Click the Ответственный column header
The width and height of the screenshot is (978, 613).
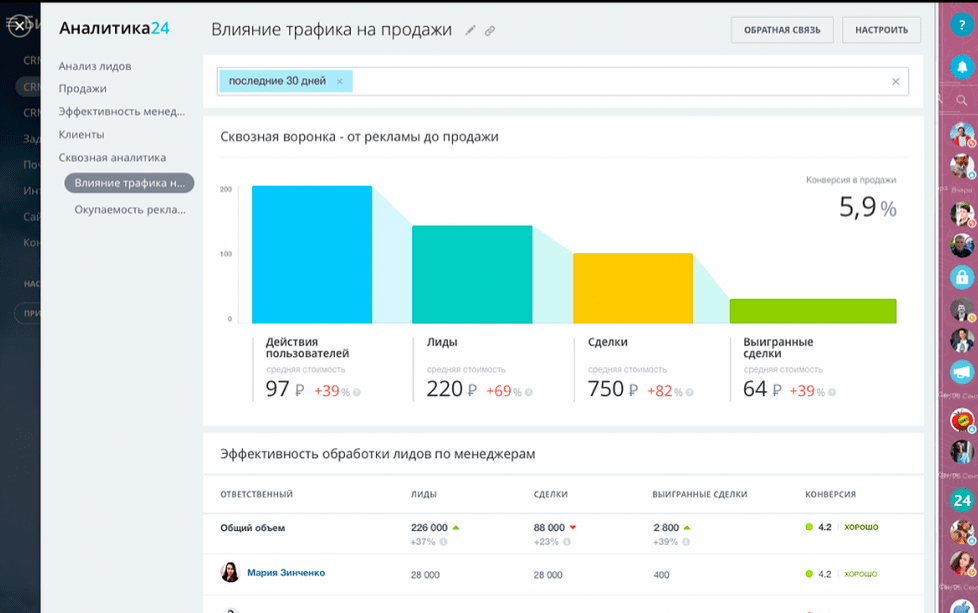[x=256, y=495]
